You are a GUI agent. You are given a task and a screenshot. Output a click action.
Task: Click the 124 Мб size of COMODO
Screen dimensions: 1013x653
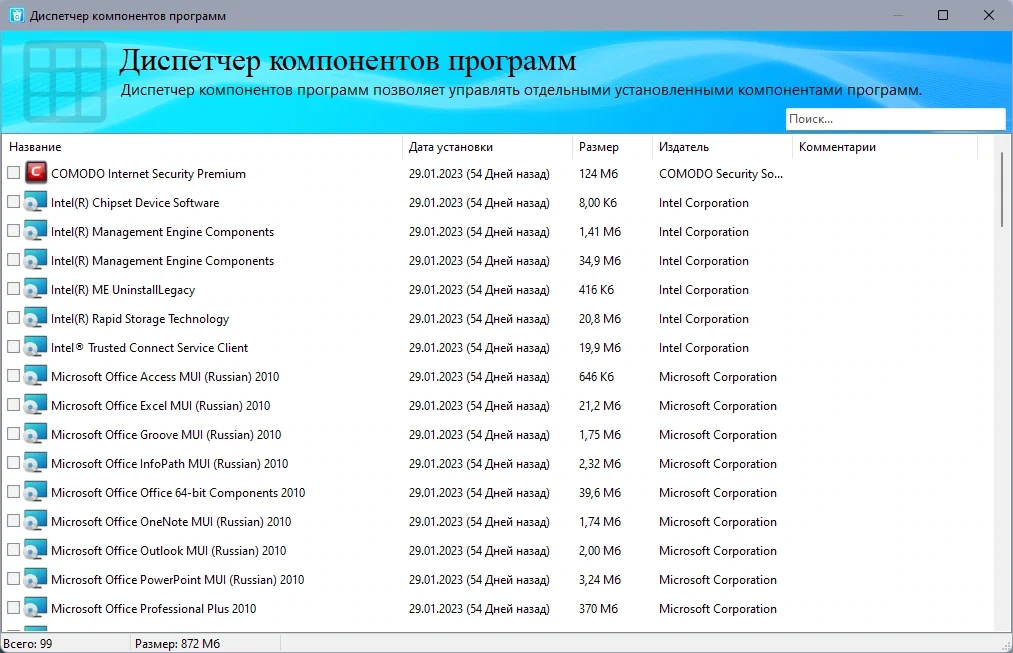coord(598,174)
